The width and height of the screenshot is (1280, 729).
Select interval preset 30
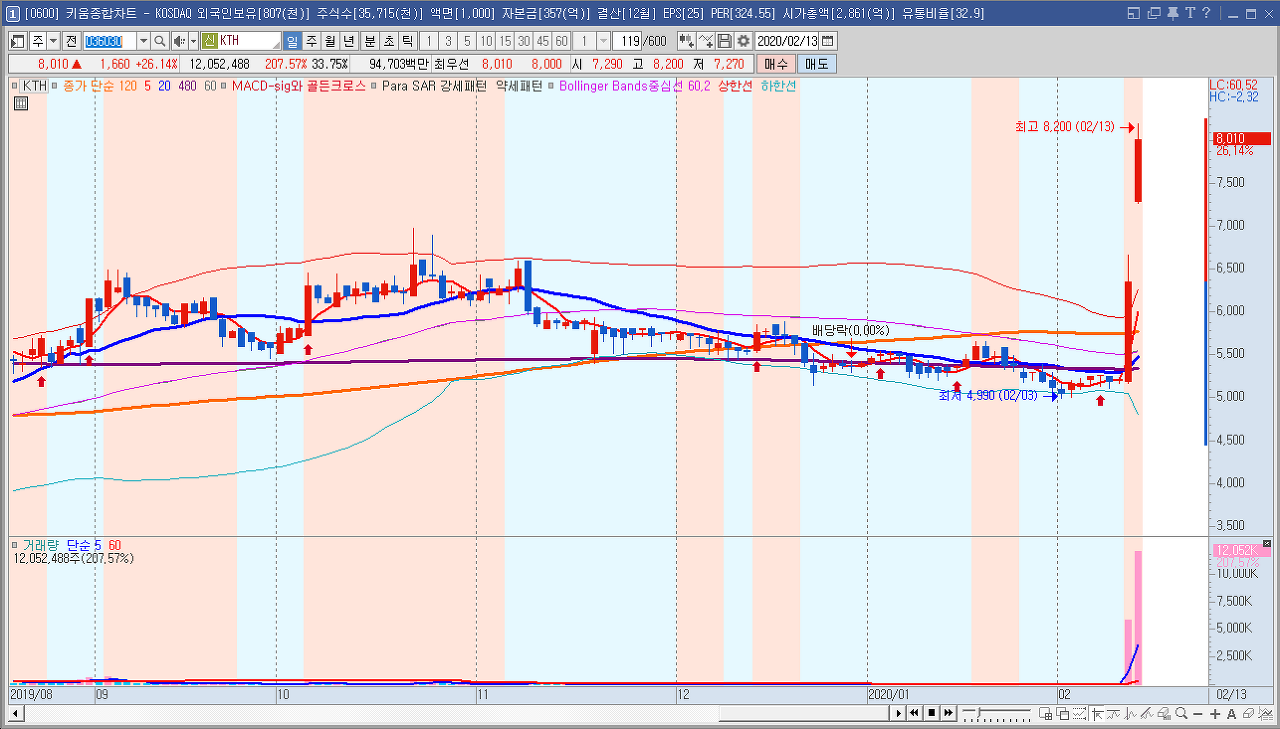click(x=524, y=41)
